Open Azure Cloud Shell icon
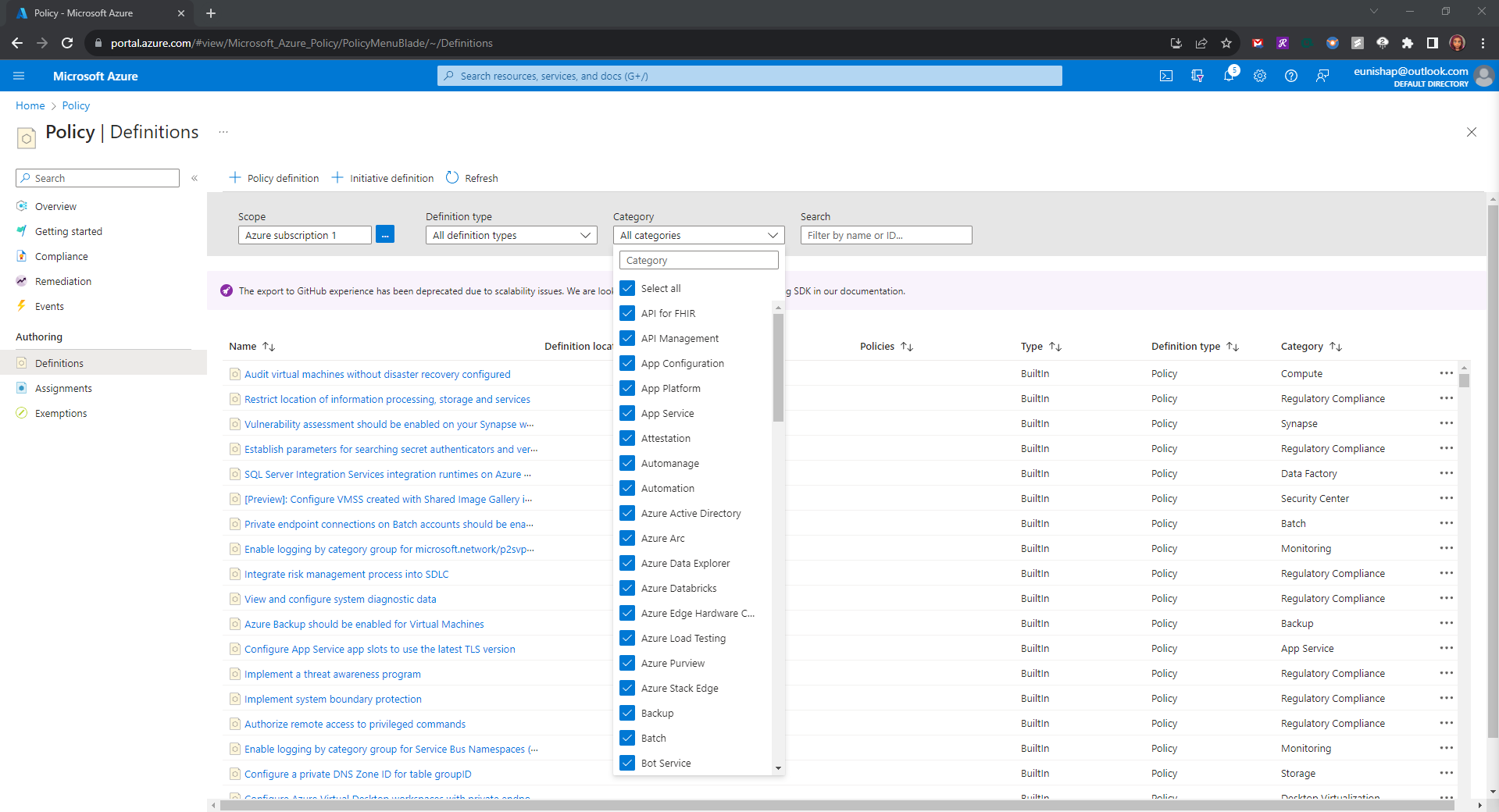 (1166, 76)
